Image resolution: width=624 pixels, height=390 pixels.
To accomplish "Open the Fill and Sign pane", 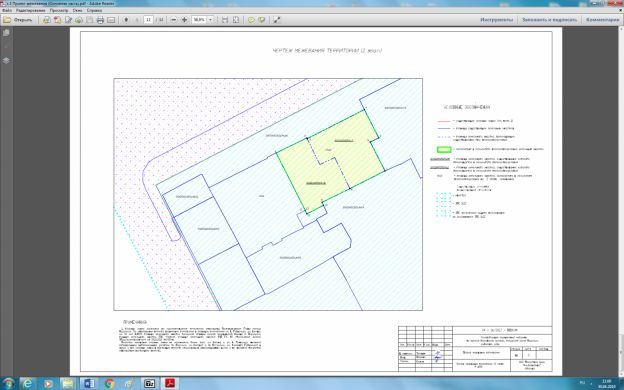I will (549, 20).
